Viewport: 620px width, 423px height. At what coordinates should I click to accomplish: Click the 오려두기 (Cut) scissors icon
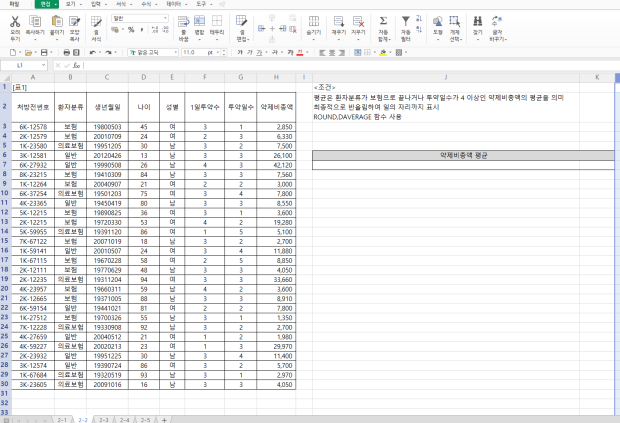(x=14, y=24)
